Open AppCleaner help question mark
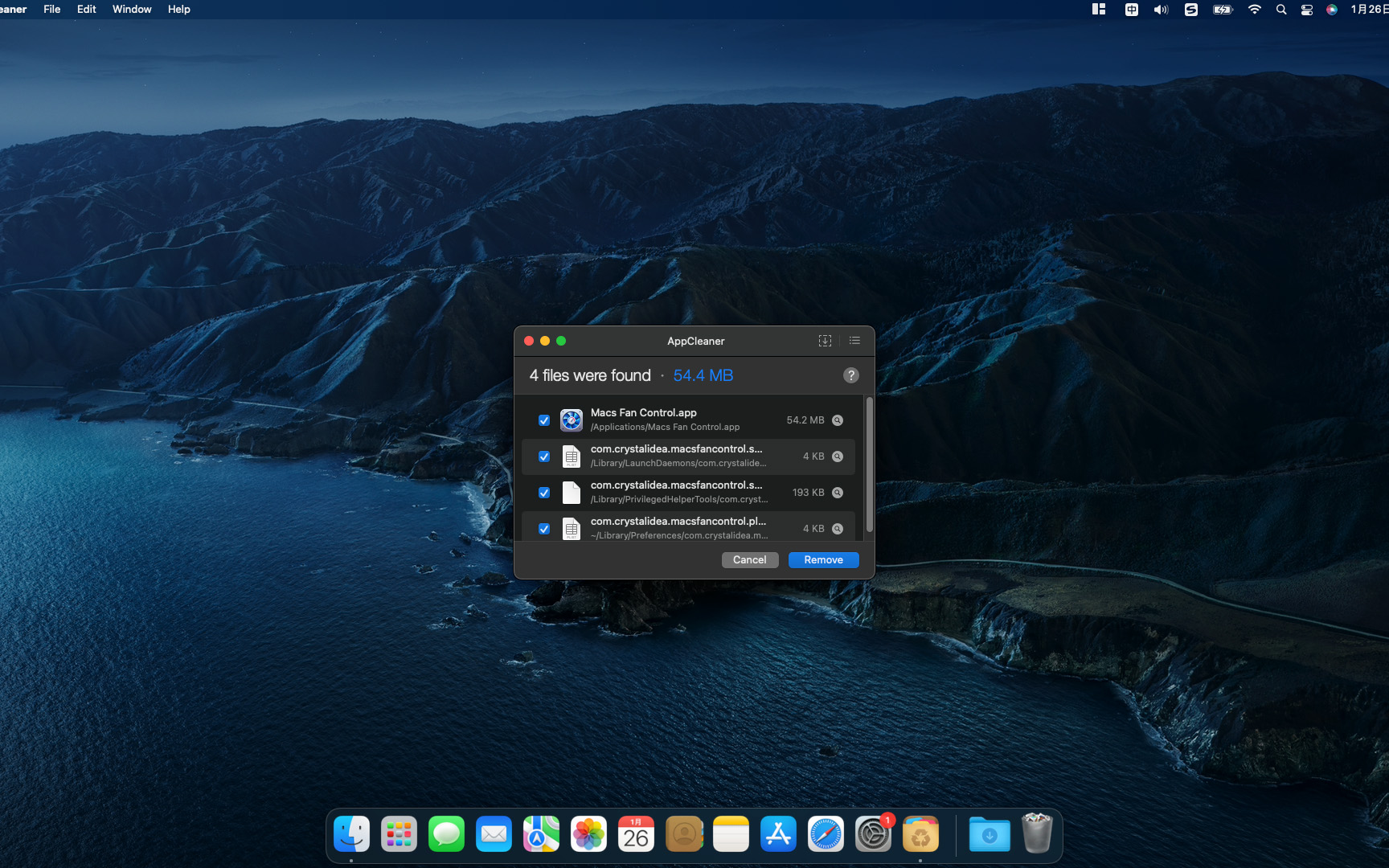Screen dimensions: 1389x868 pos(851,375)
